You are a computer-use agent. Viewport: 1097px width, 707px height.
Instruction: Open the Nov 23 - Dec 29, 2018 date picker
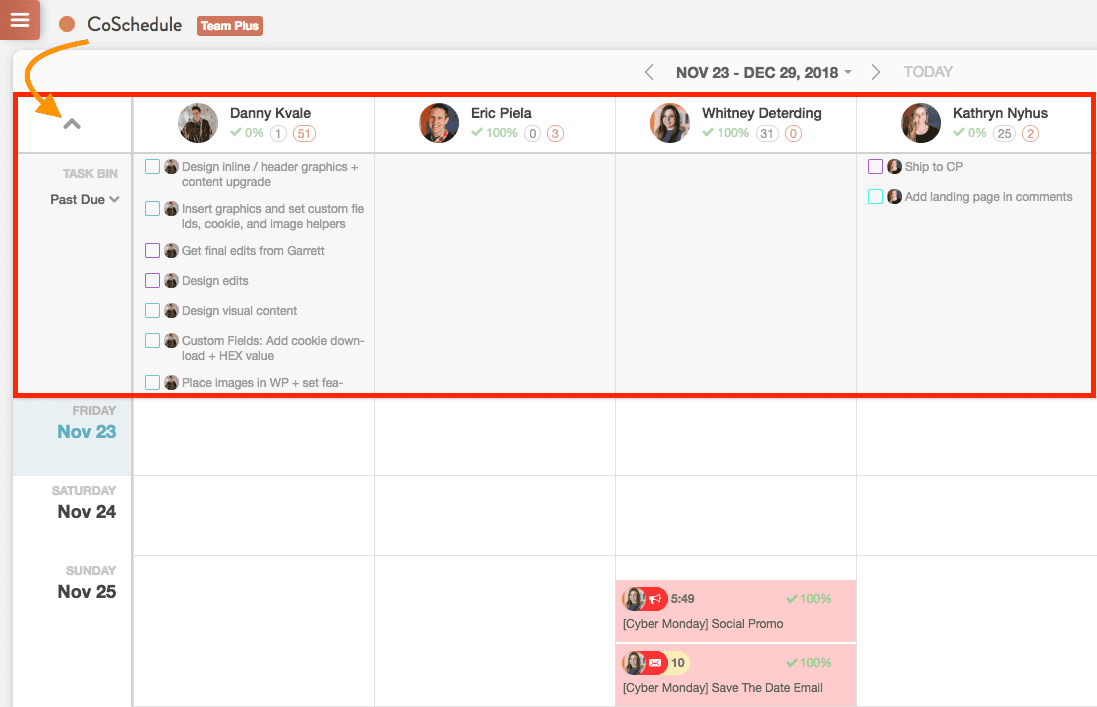763,73
